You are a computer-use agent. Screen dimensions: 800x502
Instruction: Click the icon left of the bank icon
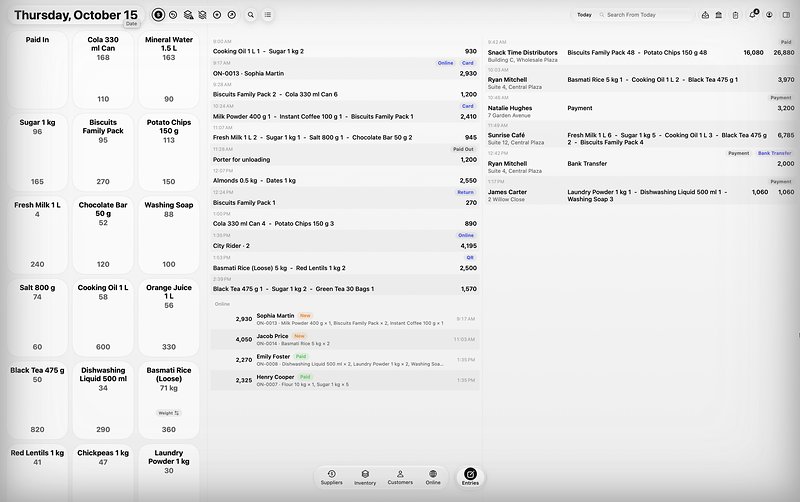(x=705, y=15)
